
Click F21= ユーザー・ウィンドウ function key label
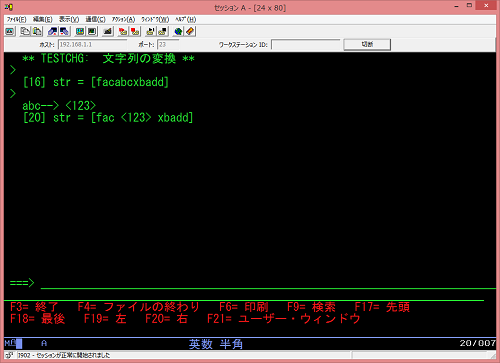[x=284, y=319]
